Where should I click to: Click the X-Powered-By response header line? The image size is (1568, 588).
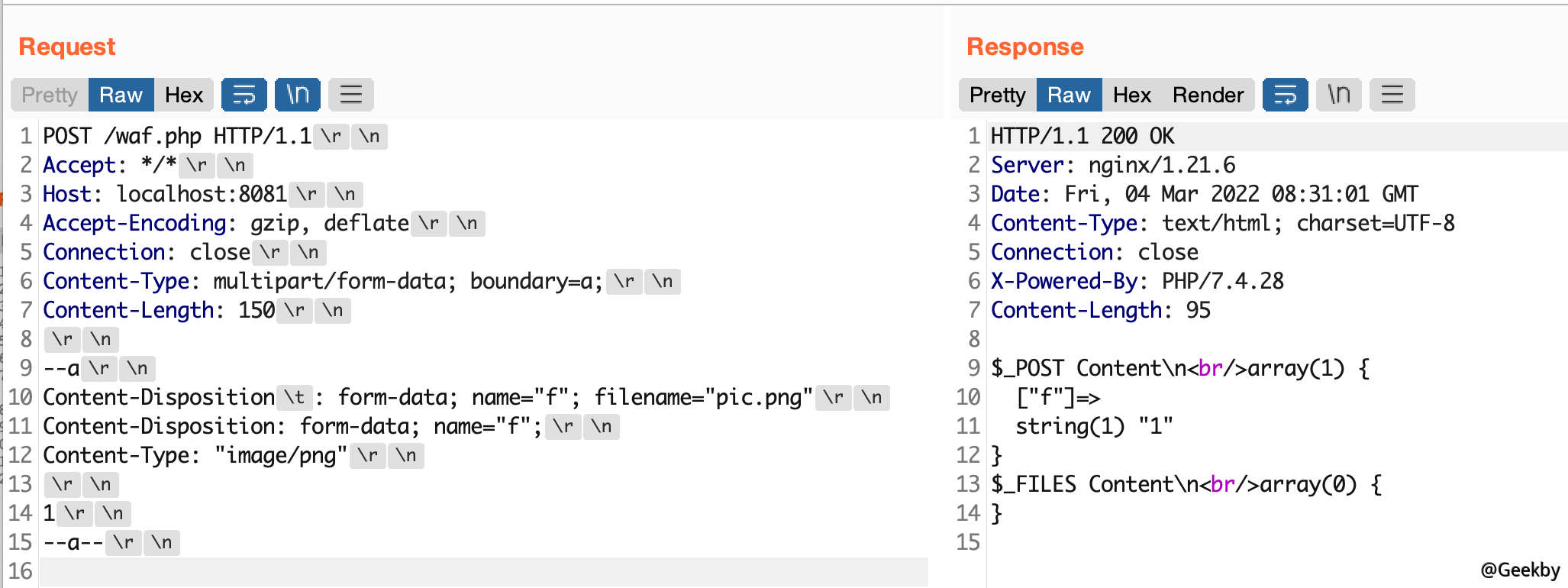(1137, 281)
